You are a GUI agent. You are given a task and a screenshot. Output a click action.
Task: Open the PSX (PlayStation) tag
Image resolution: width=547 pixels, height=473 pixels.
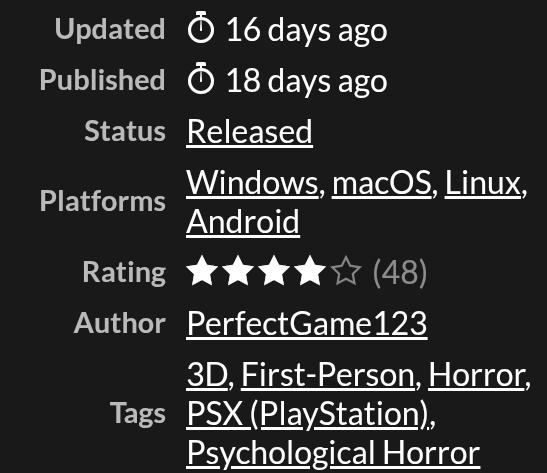point(307,414)
